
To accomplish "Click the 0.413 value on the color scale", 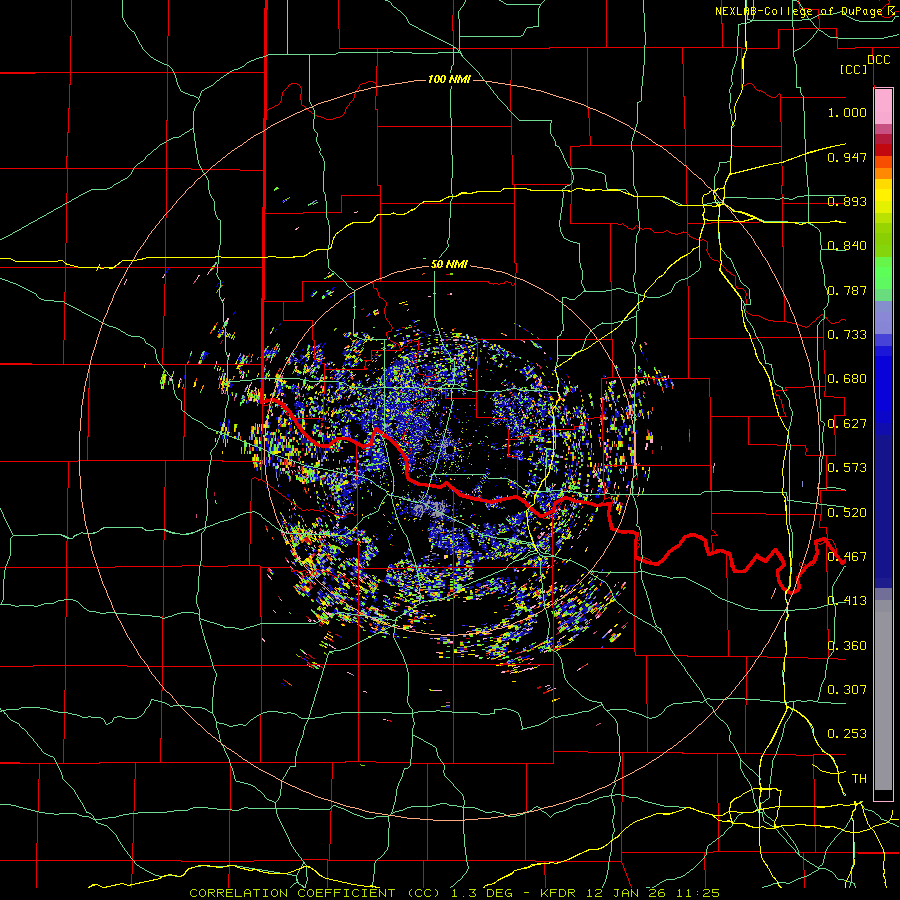I will point(847,601).
